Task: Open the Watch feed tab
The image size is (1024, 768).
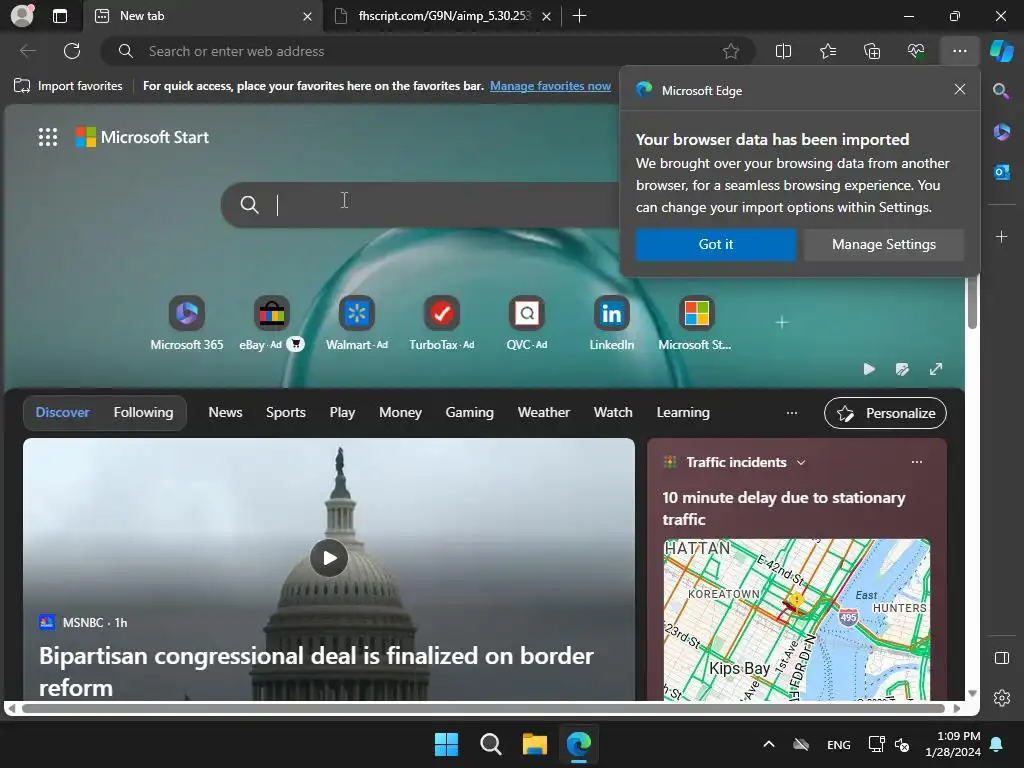Action: pos(613,412)
